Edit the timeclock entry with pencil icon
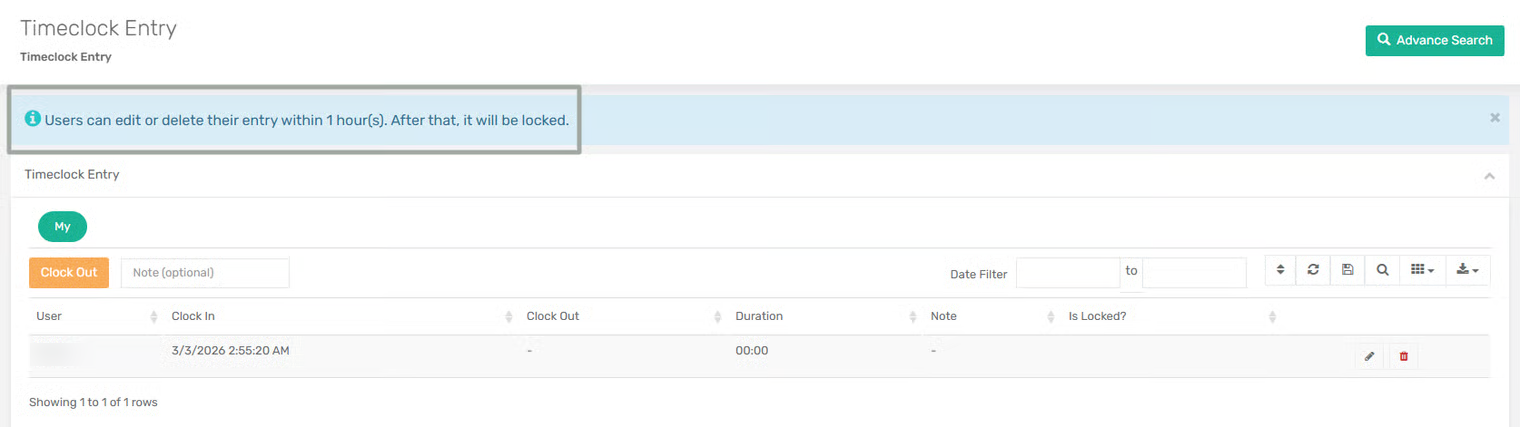Image resolution: width=1520 pixels, height=427 pixels. pyautogui.click(x=1369, y=356)
